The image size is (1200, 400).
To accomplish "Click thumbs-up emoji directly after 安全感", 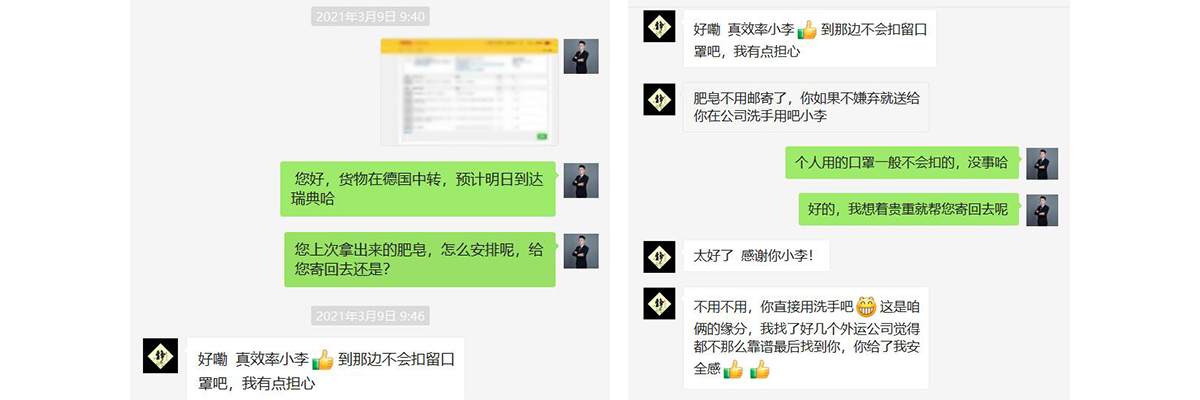I will pos(734,371).
